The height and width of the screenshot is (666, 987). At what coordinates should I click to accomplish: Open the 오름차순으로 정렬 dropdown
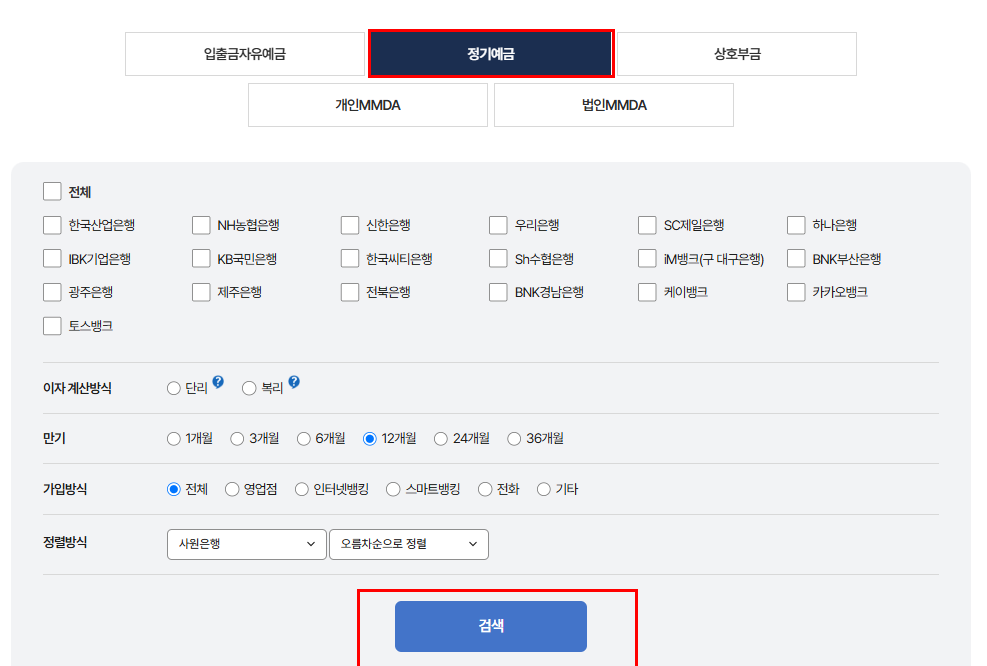pos(408,544)
